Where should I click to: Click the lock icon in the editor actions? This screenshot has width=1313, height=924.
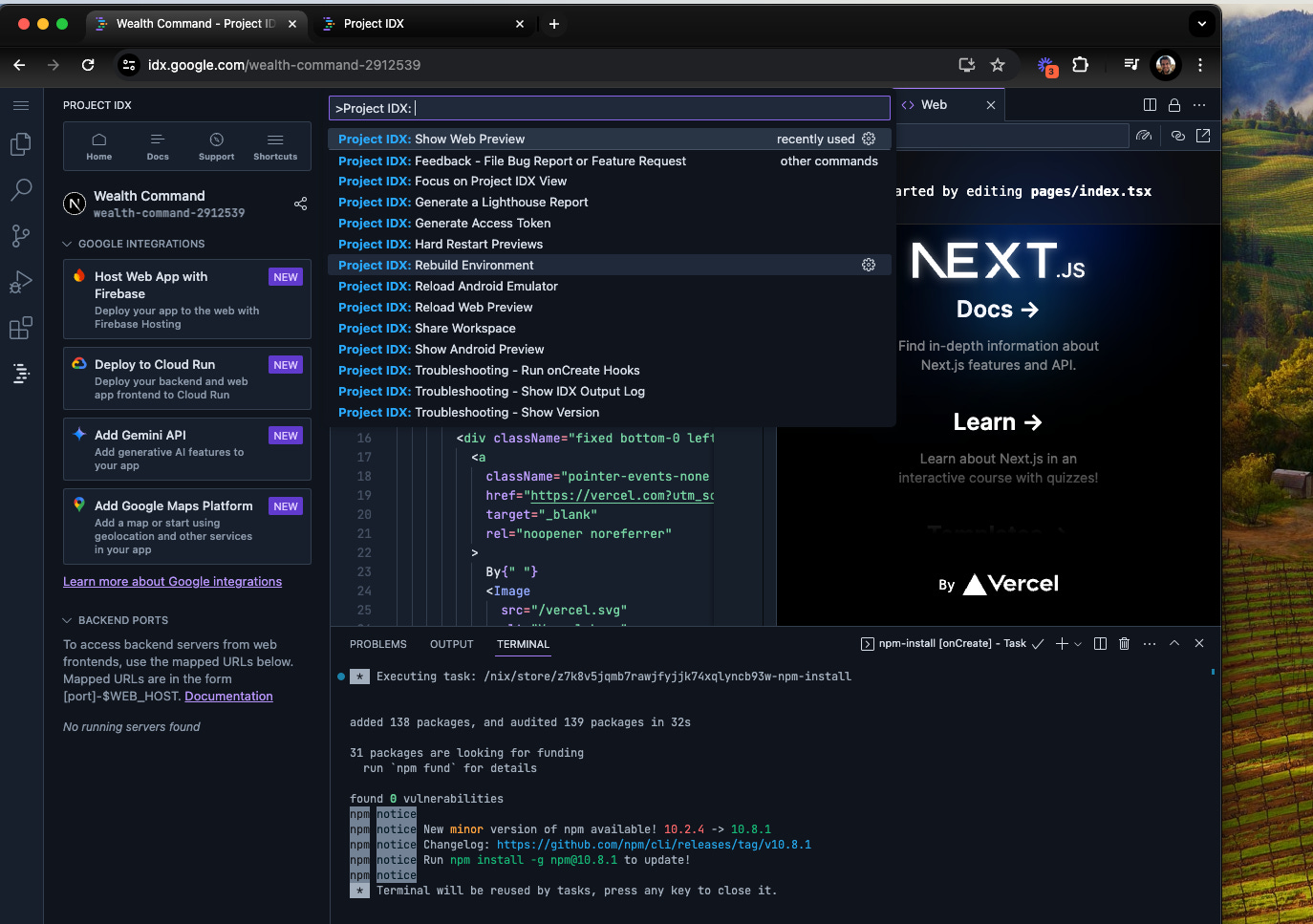[1174, 105]
